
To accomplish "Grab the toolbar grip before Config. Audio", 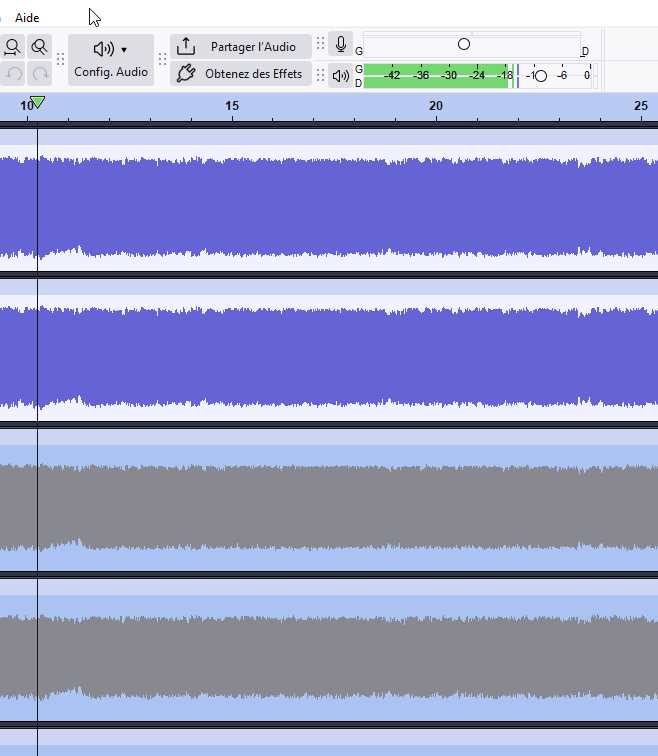I will point(60,59).
